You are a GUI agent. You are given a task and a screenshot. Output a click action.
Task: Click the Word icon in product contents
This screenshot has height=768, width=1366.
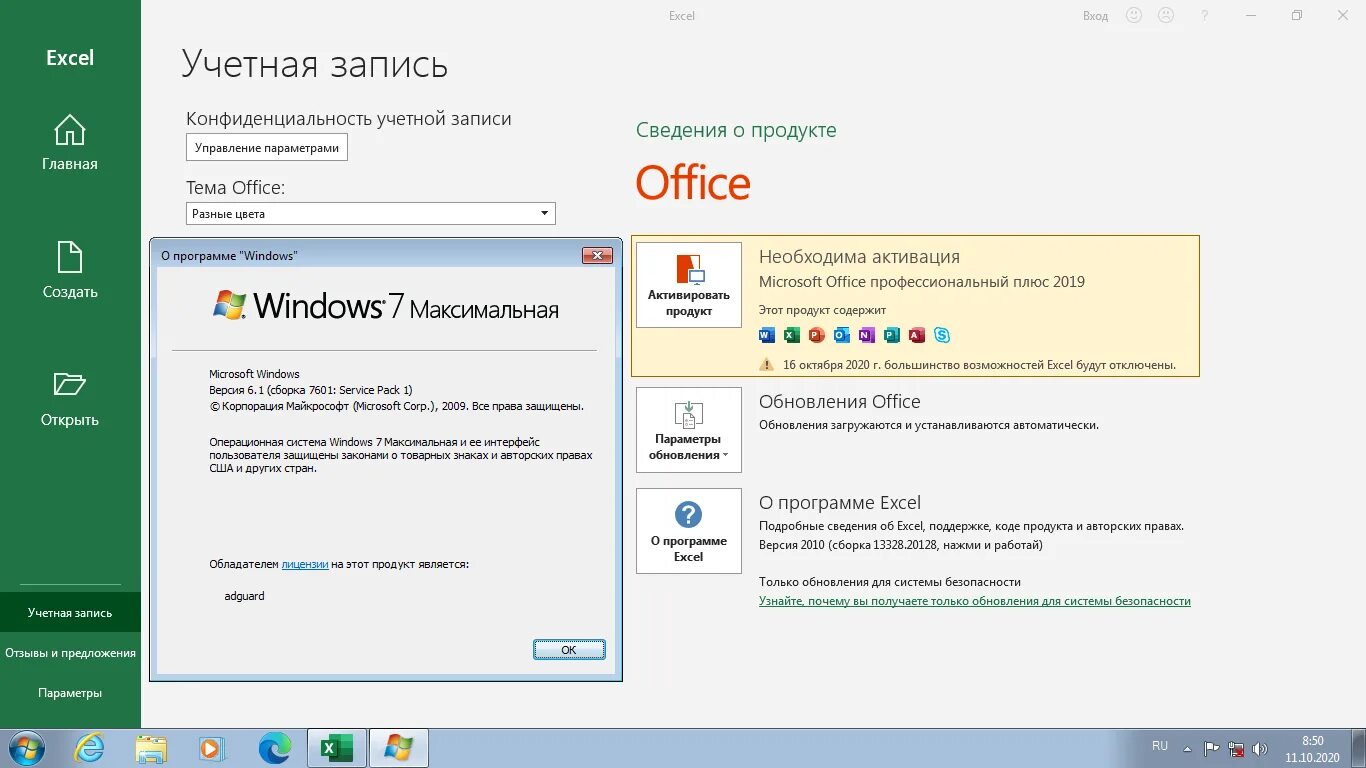click(x=766, y=335)
